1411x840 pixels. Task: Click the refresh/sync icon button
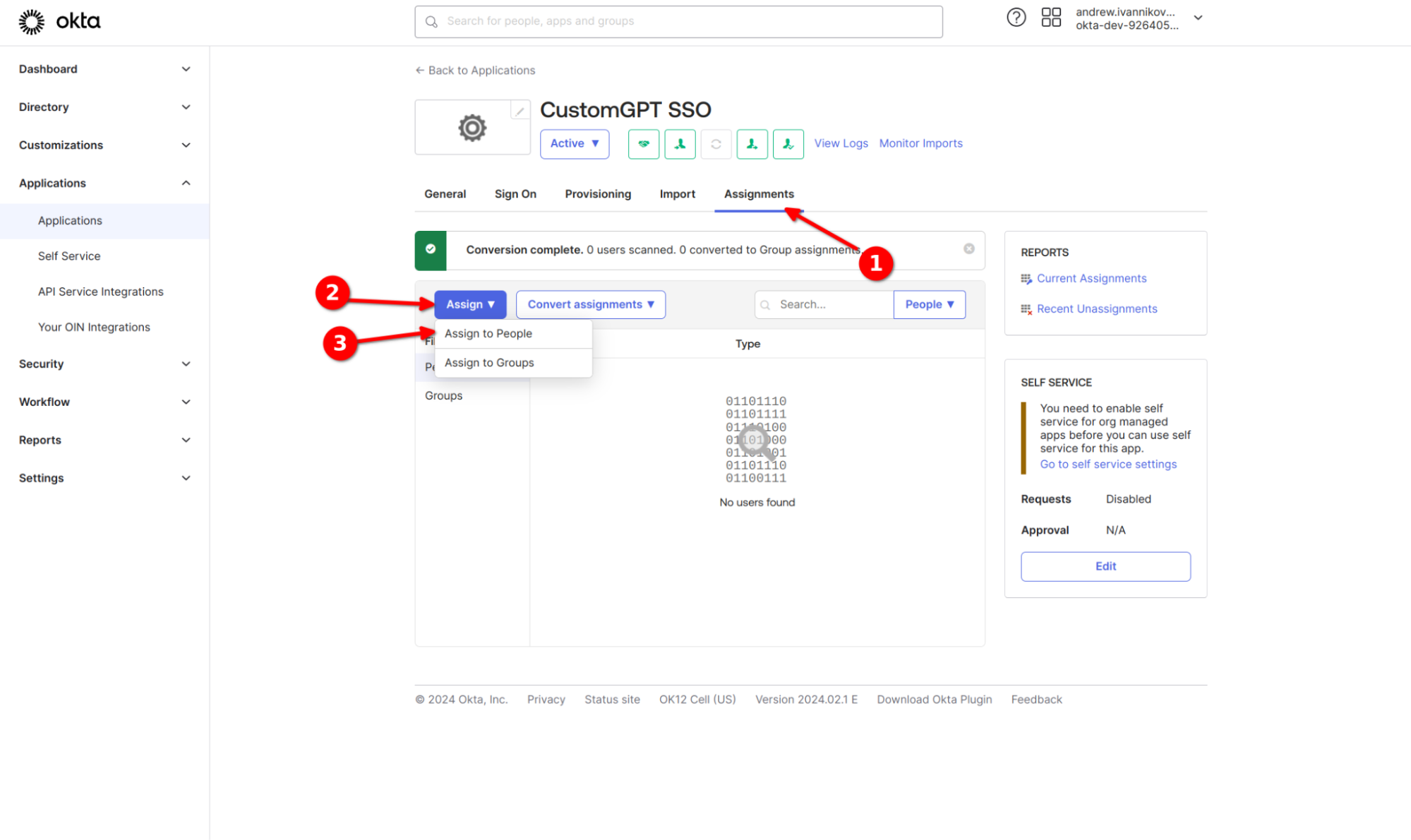[716, 143]
